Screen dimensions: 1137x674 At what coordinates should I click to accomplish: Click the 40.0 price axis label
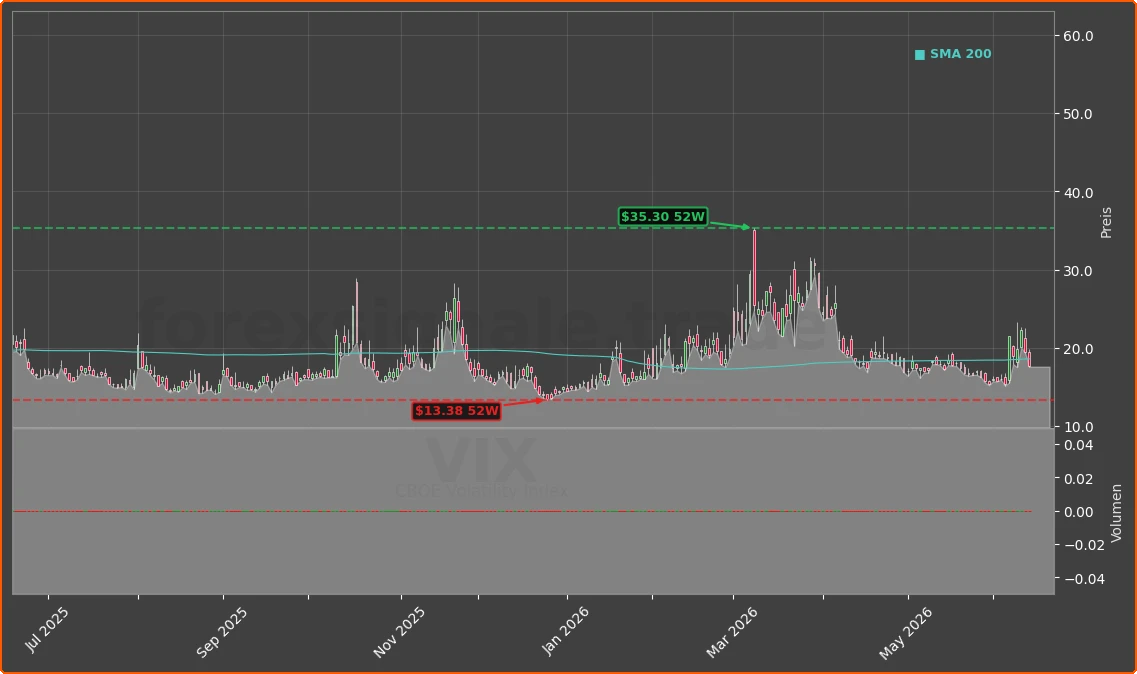(1078, 192)
